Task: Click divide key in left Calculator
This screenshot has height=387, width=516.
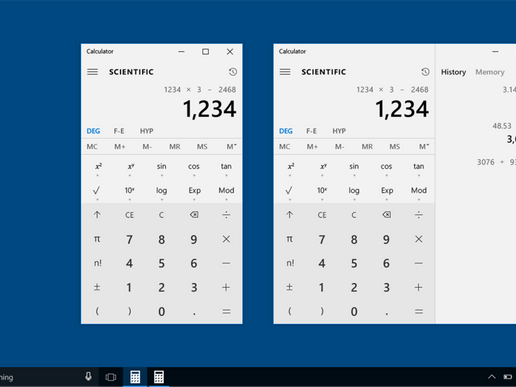Action: [226, 215]
